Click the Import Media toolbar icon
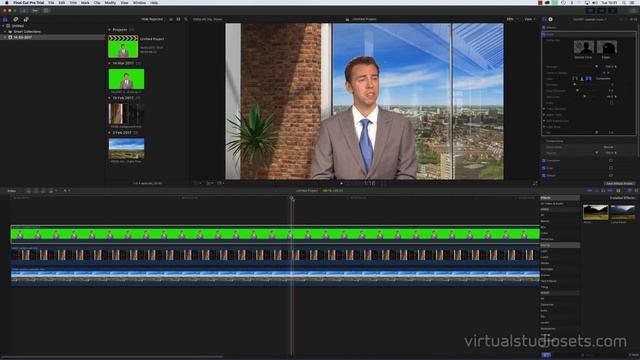Screen dimensions: 640x360 click(24, 10)
